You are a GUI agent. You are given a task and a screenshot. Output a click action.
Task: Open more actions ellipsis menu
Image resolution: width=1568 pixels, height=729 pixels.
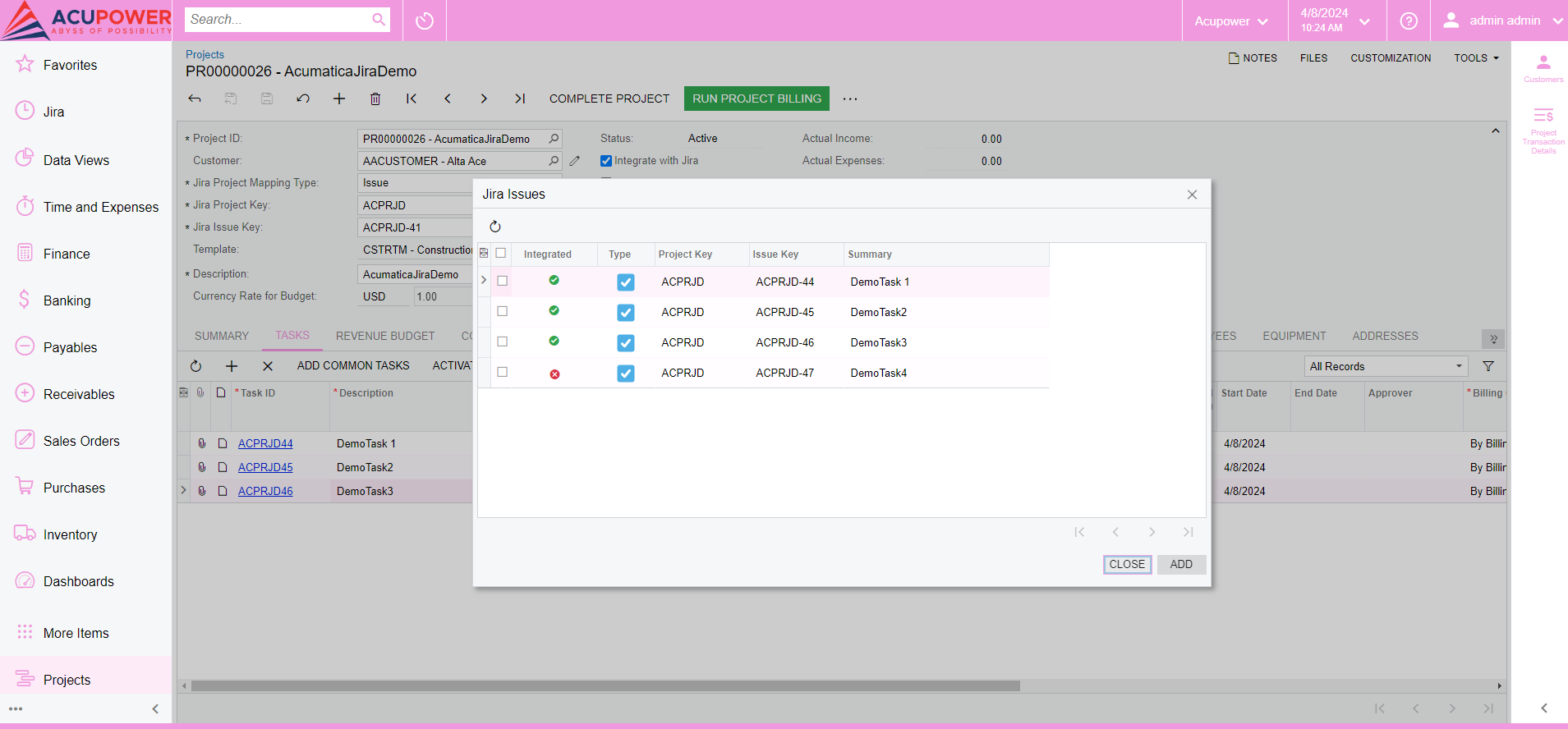pos(850,99)
